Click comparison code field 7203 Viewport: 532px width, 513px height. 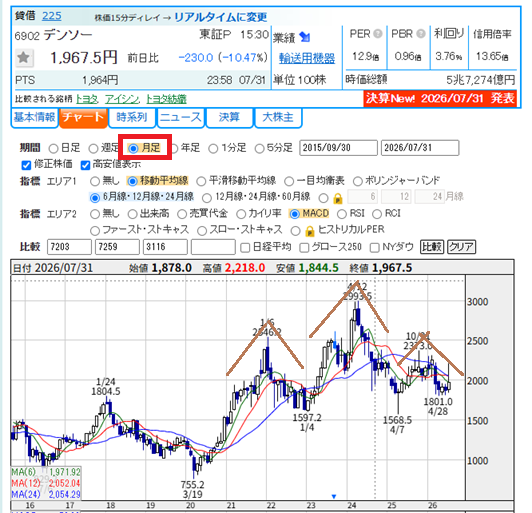pos(70,247)
